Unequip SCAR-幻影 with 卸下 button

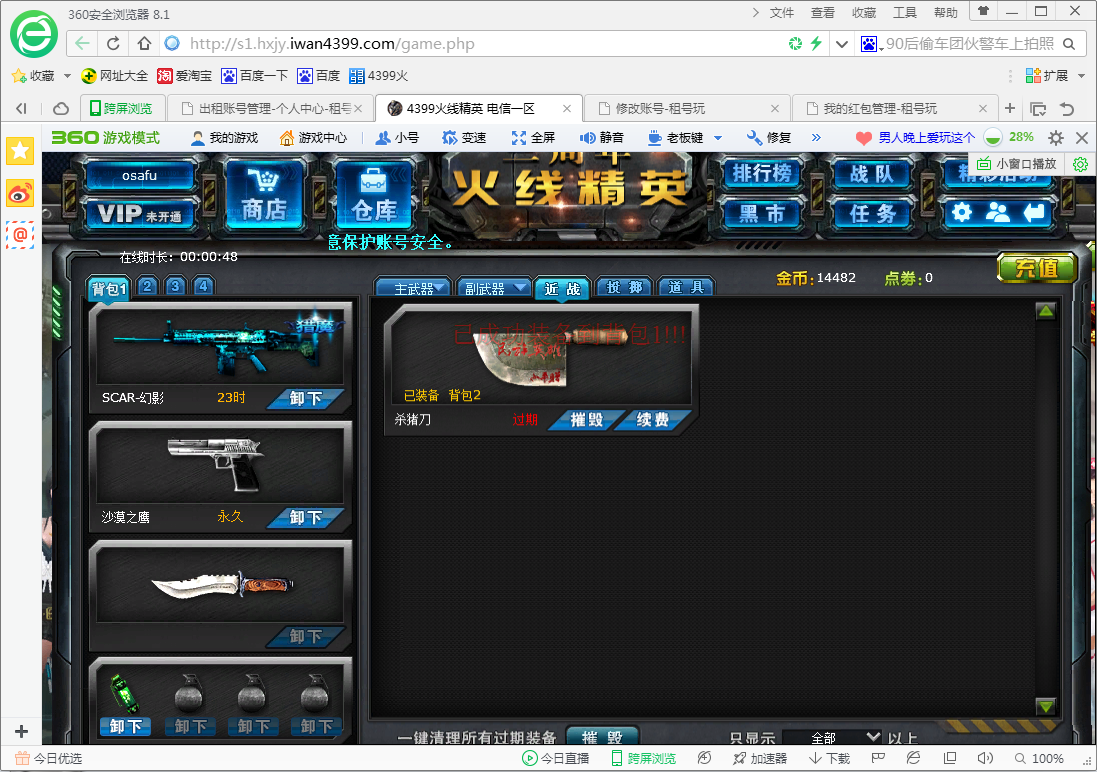tap(305, 398)
